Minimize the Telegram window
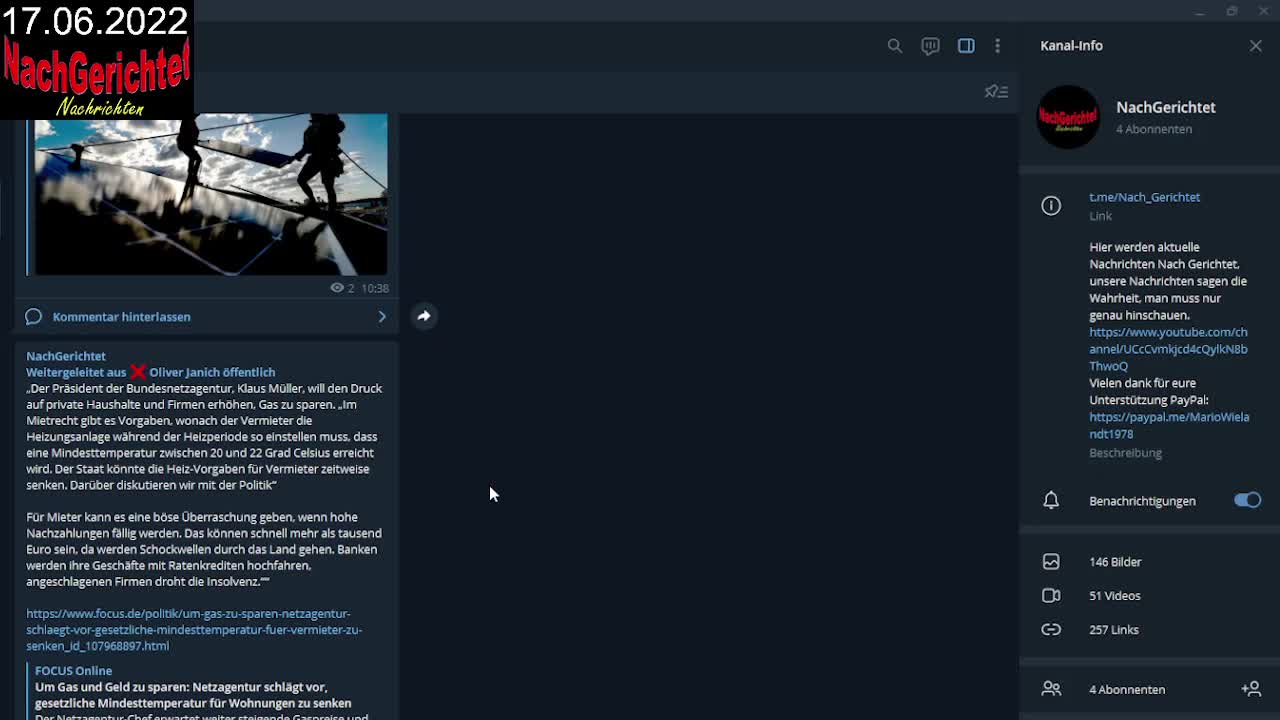The width and height of the screenshot is (1280, 720). tap(1199, 11)
